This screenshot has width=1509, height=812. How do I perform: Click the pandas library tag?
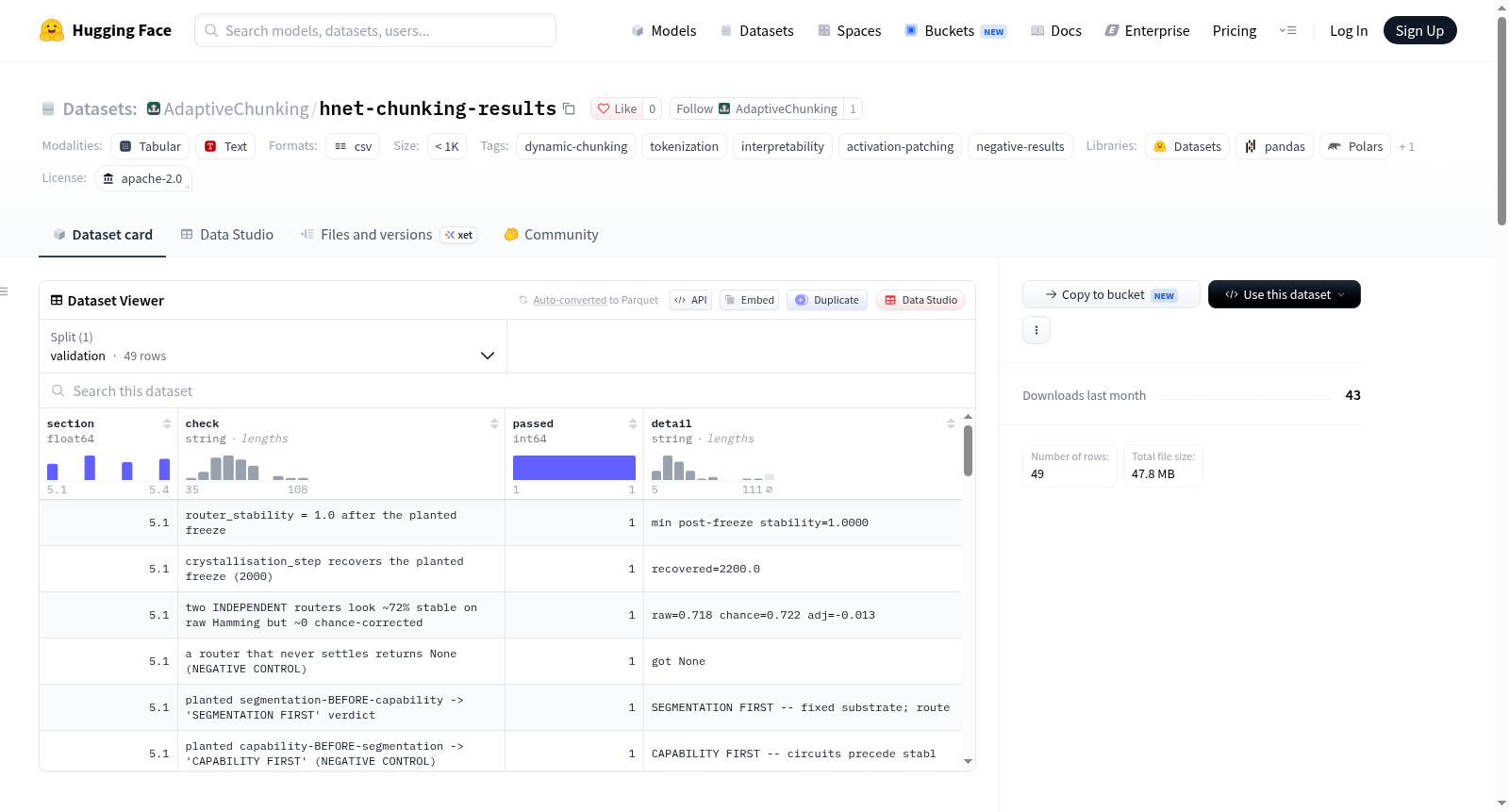(x=1274, y=146)
